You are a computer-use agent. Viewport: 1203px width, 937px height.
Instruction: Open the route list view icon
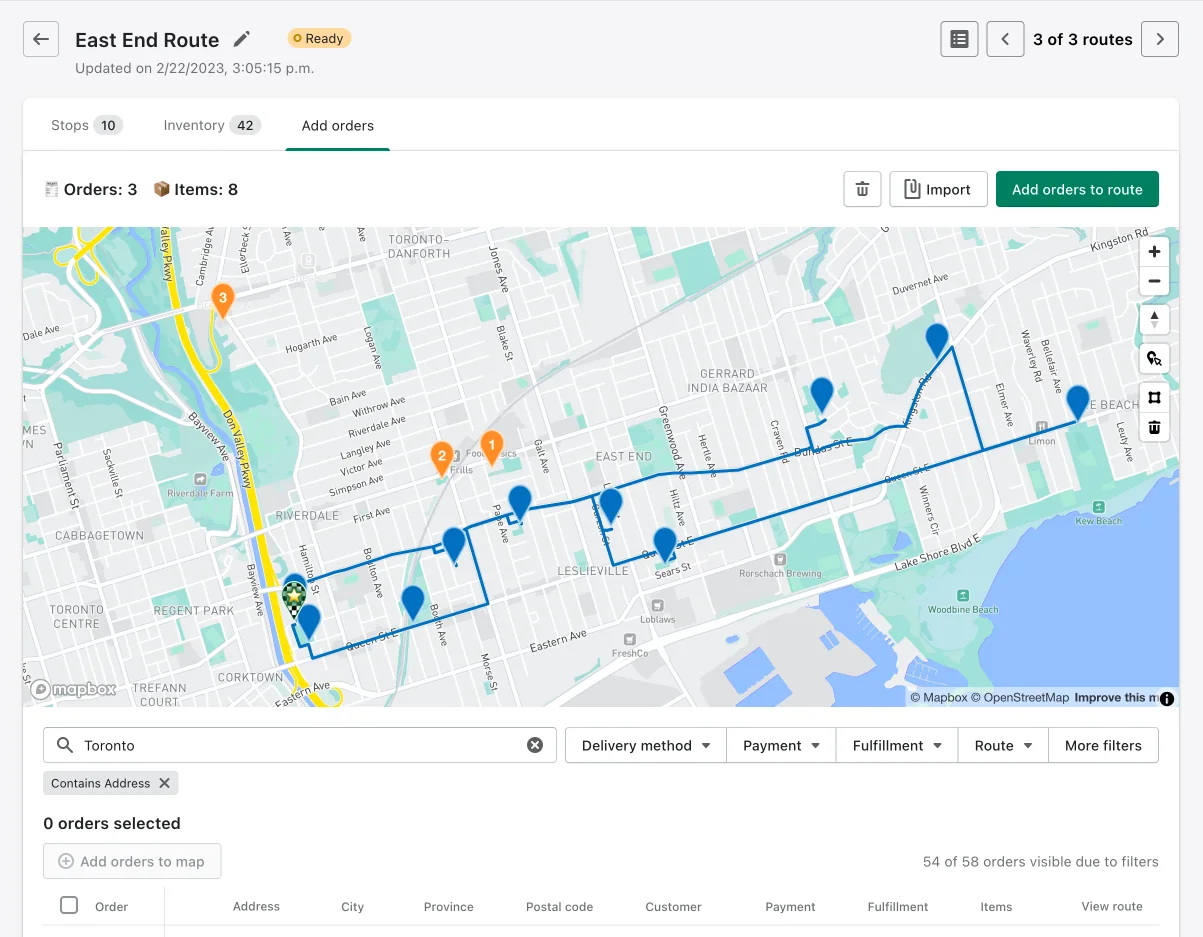click(959, 39)
